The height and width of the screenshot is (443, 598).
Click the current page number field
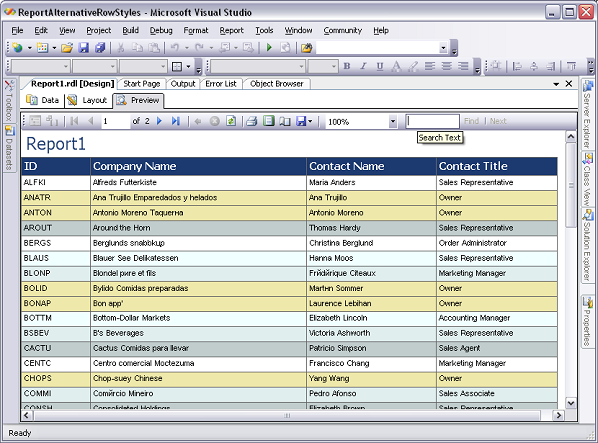[x=116, y=121]
